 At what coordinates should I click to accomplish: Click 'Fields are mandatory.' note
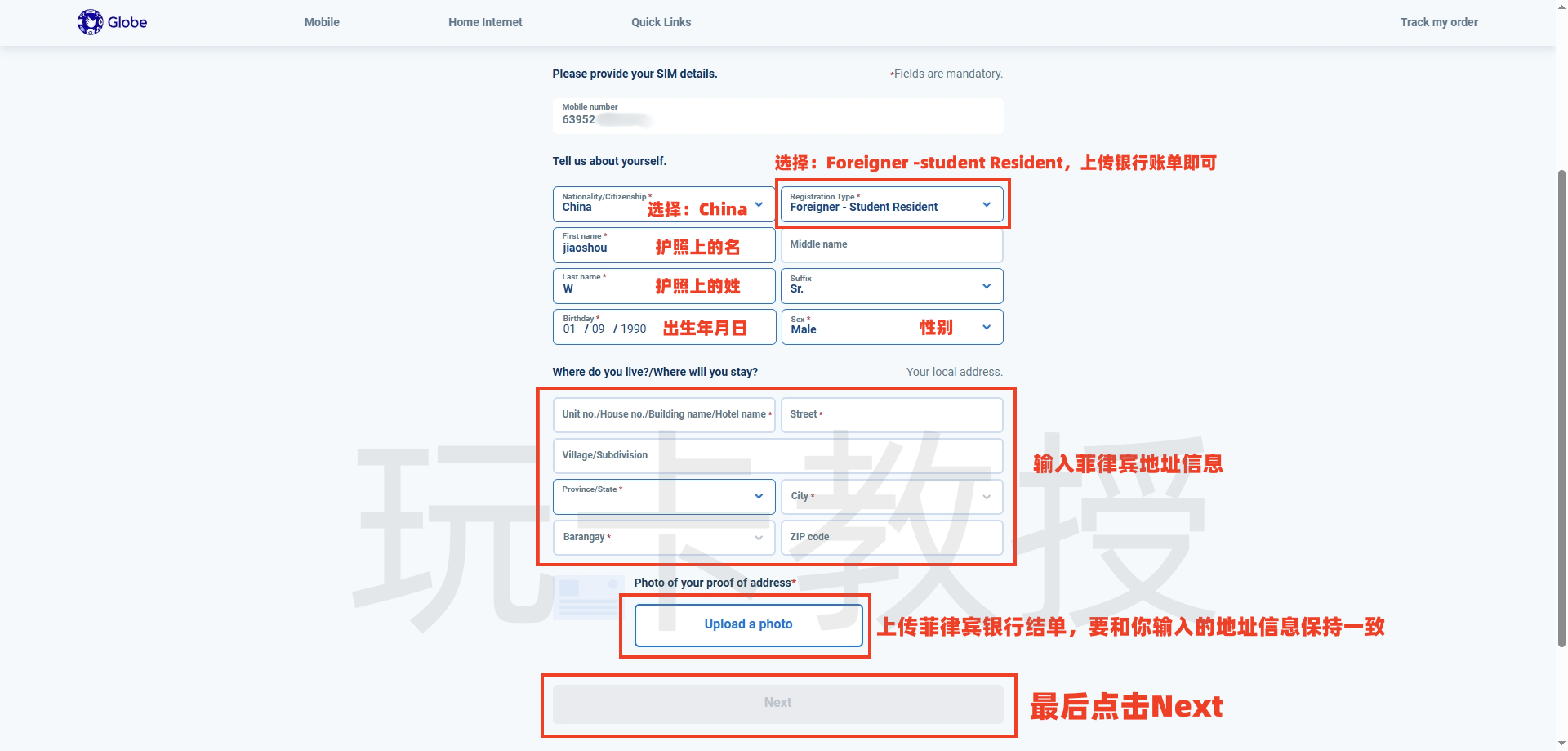[x=947, y=74]
